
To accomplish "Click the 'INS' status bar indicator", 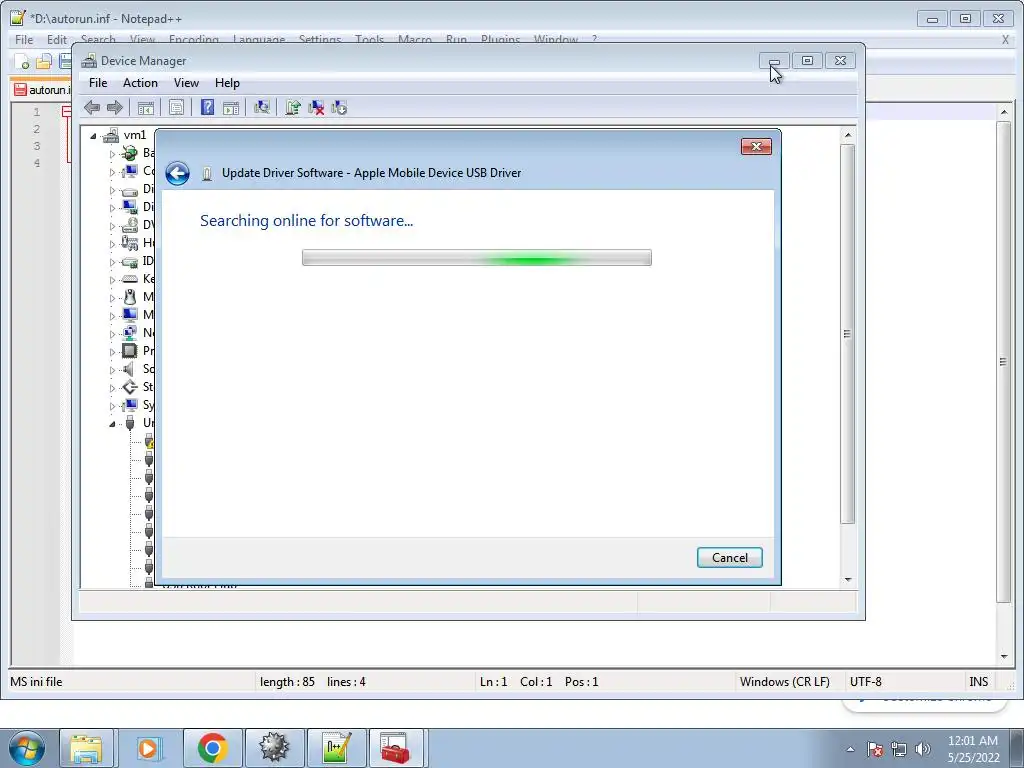I will point(978,682).
